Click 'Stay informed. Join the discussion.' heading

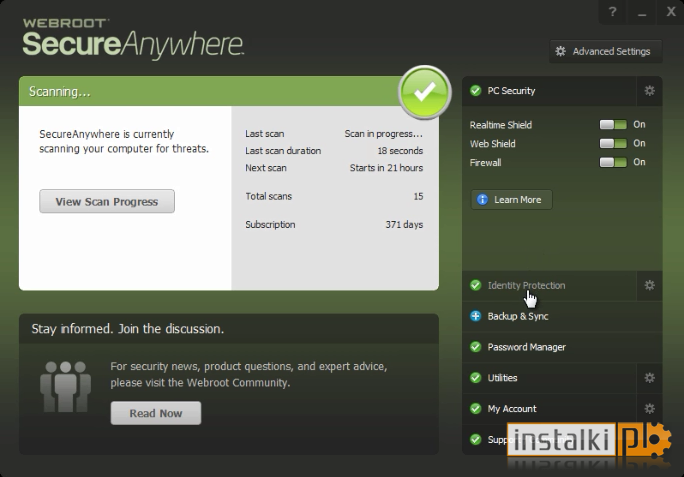pos(127,329)
